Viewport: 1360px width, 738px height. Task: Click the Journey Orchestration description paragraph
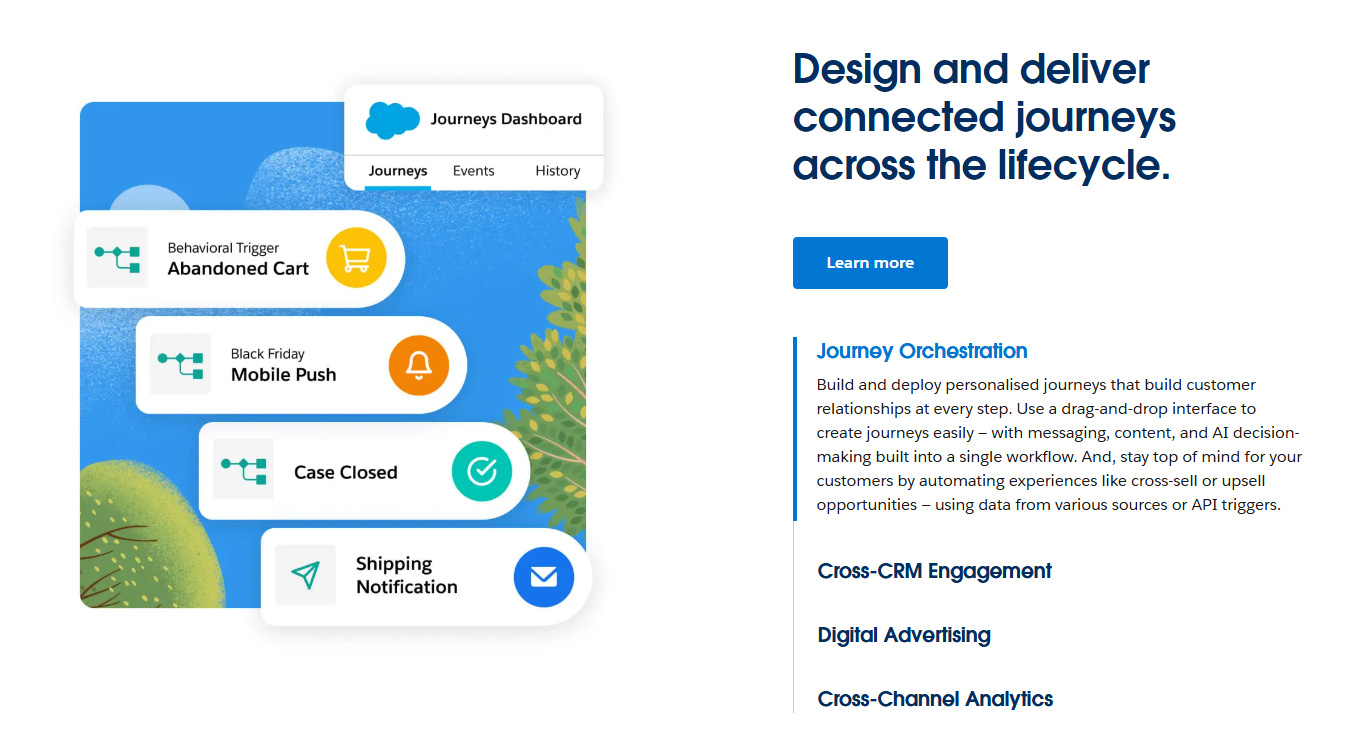tap(1059, 445)
